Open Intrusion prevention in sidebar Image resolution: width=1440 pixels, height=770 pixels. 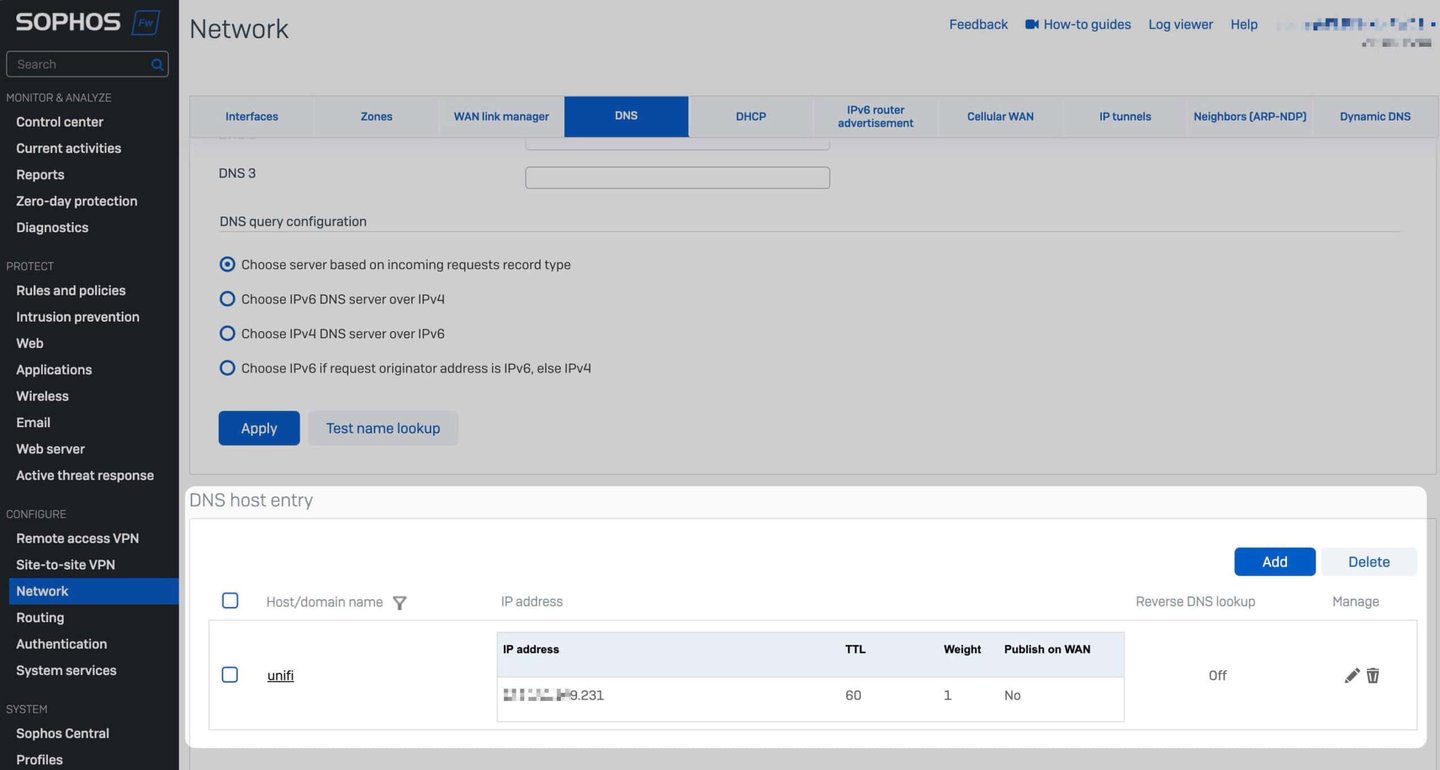[78, 317]
